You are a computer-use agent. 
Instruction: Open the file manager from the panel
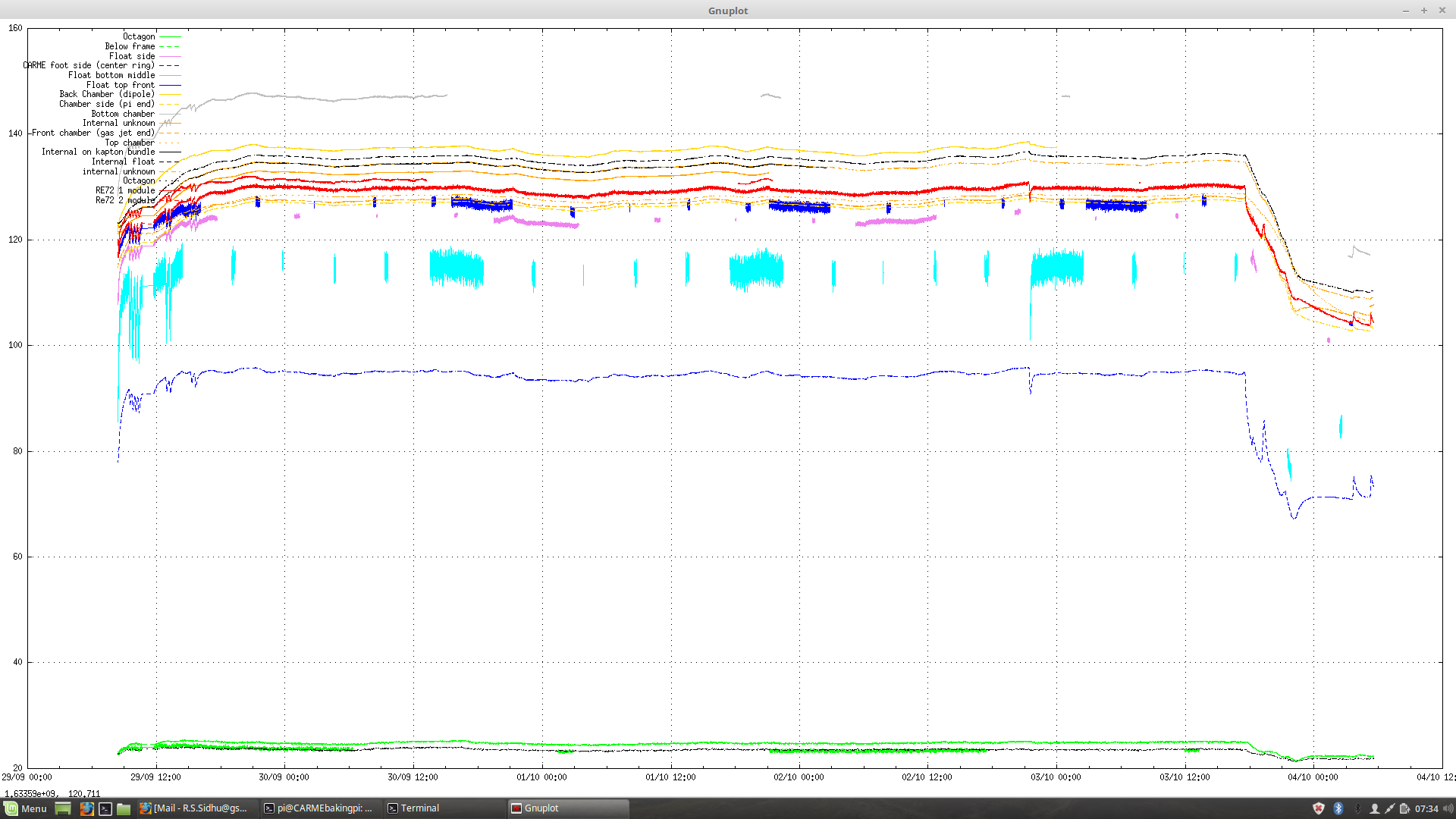click(x=122, y=808)
